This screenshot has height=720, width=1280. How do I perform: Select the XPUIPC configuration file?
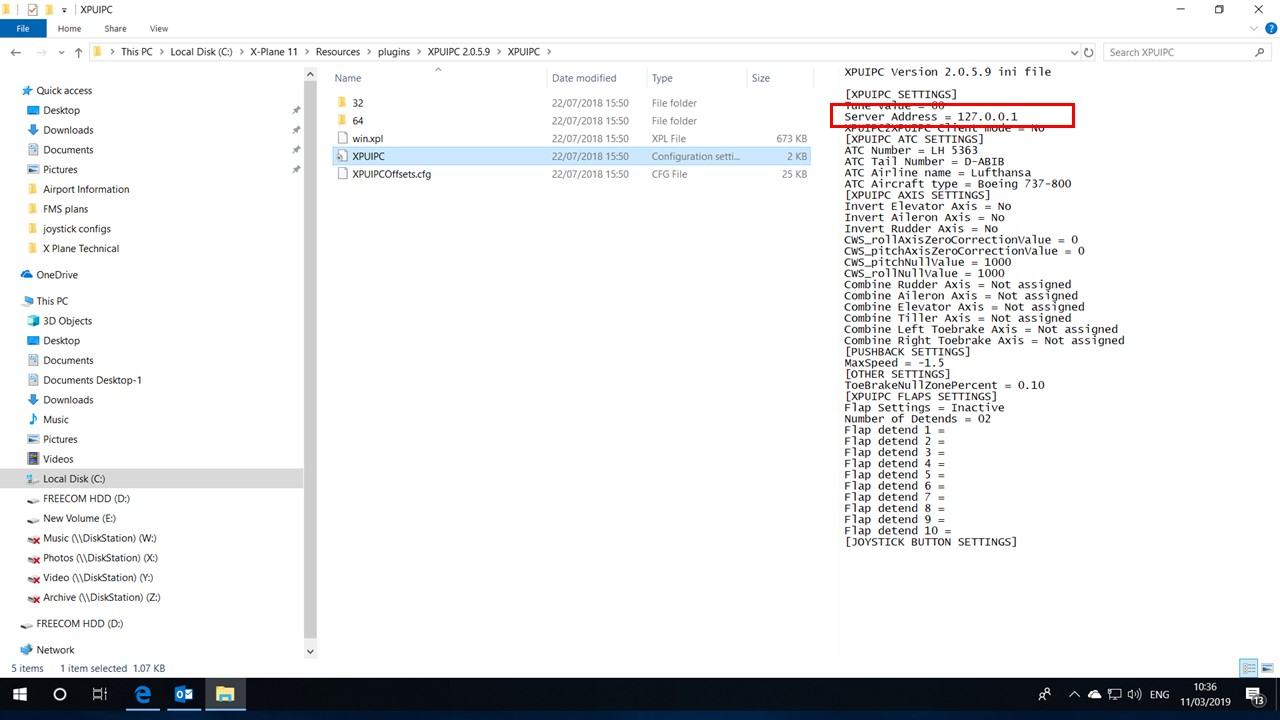[570, 156]
